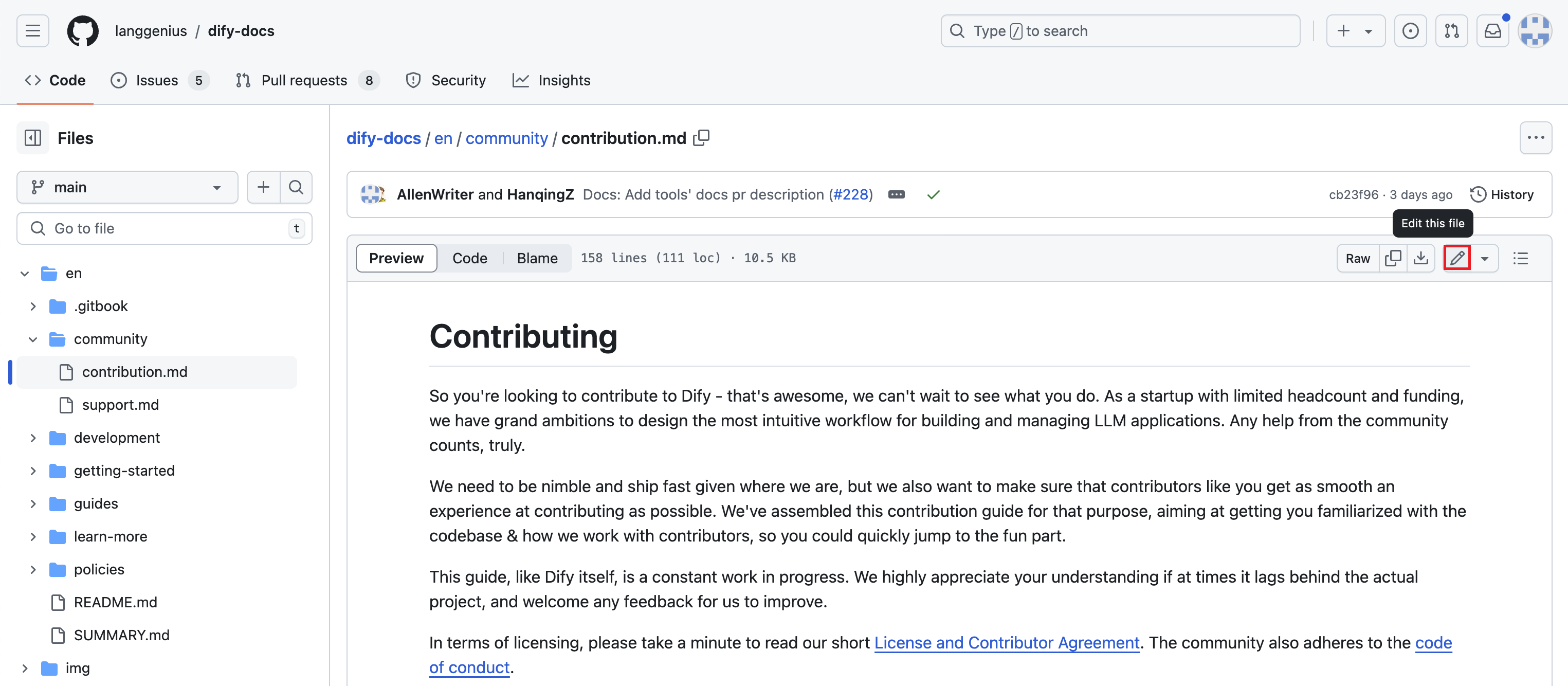The height and width of the screenshot is (686, 1568).
Task: Open the file History
Action: pos(1502,195)
